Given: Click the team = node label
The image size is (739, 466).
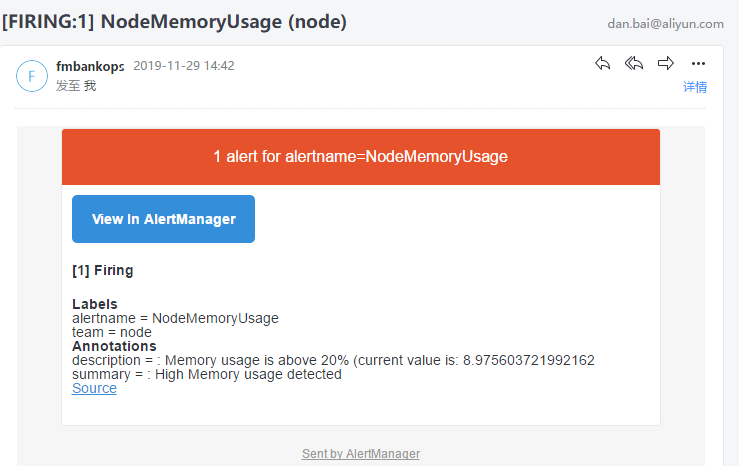Looking at the screenshot, I should [112, 332].
